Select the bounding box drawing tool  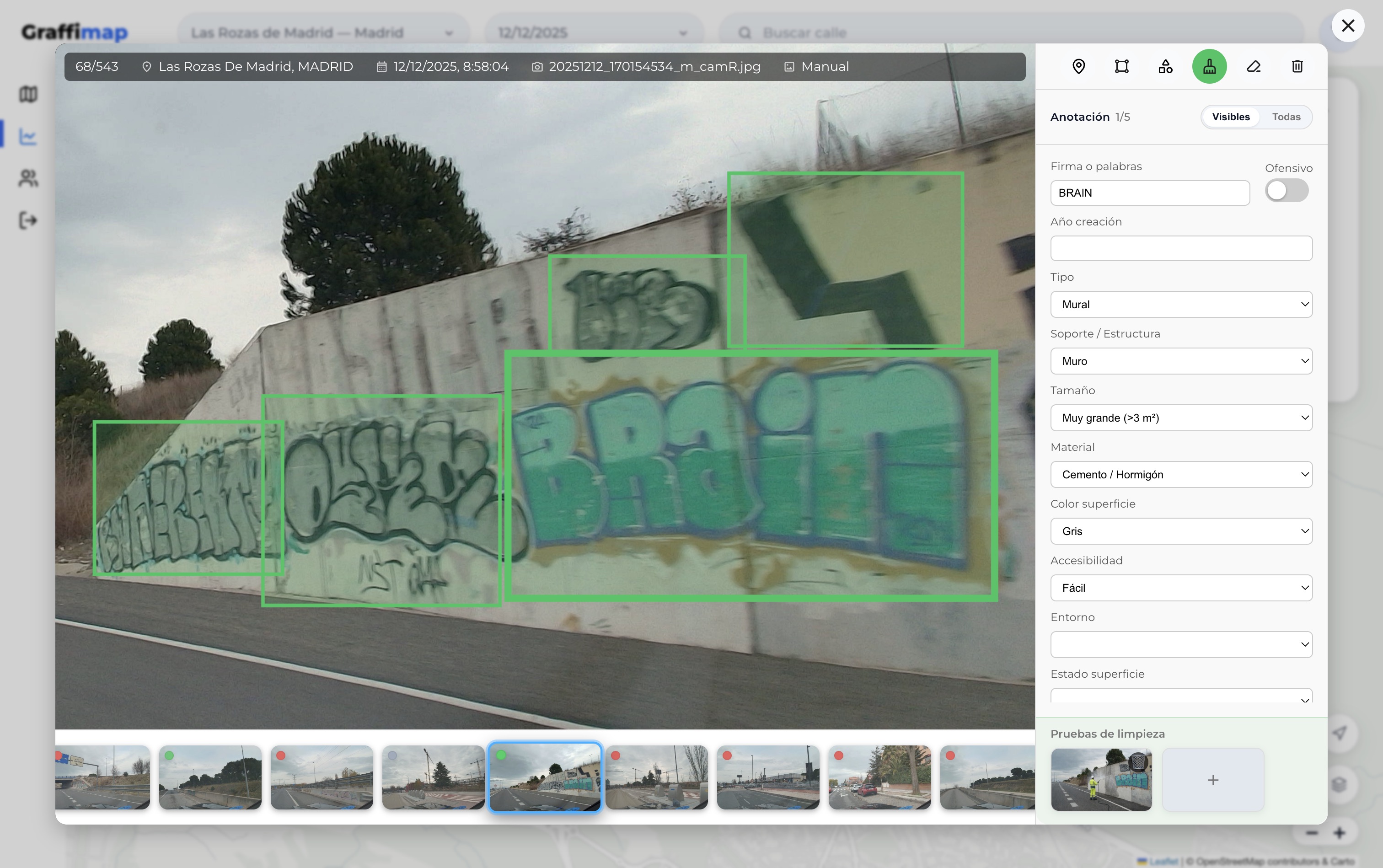pos(1121,67)
